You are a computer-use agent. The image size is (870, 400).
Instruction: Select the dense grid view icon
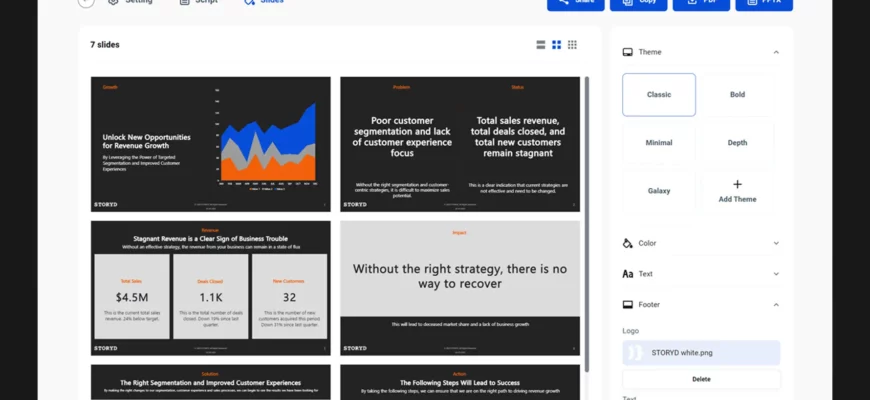point(572,45)
